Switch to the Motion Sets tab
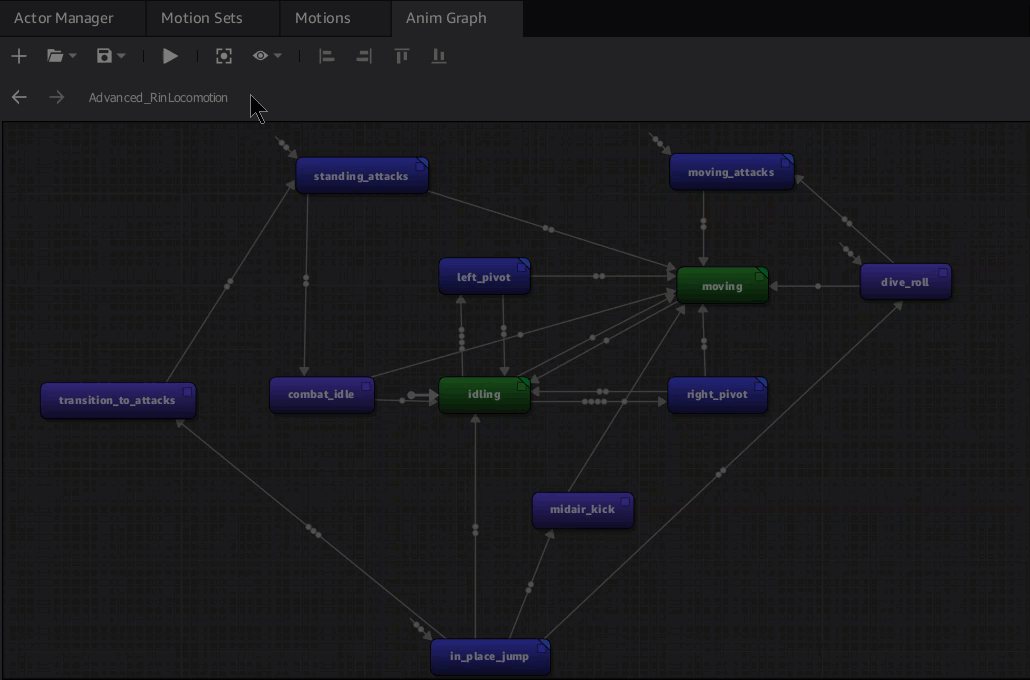Image resolution: width=1030 pixels, height=680 pixels. 200,17
